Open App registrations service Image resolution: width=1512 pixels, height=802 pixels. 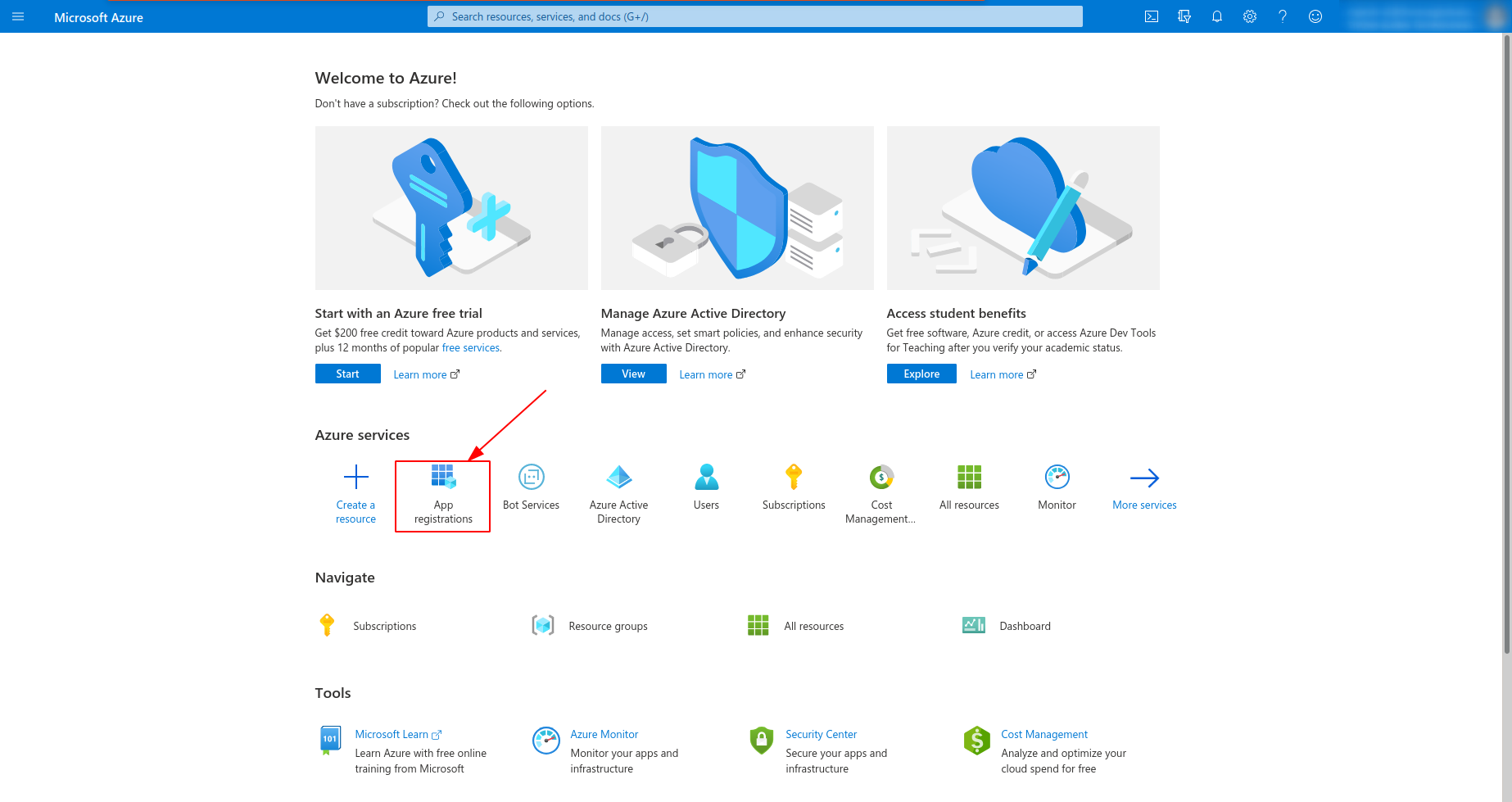443,496
